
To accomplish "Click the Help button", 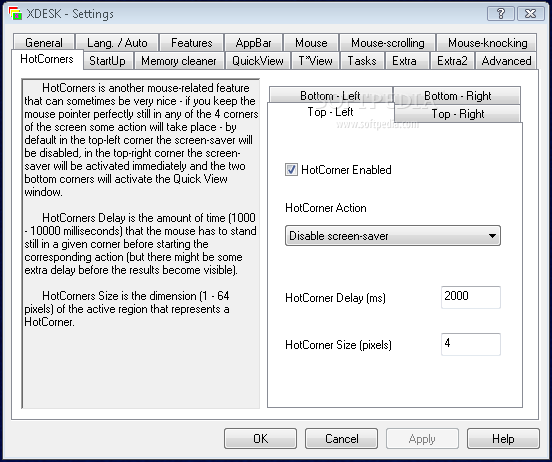I will tap(503, 439).
